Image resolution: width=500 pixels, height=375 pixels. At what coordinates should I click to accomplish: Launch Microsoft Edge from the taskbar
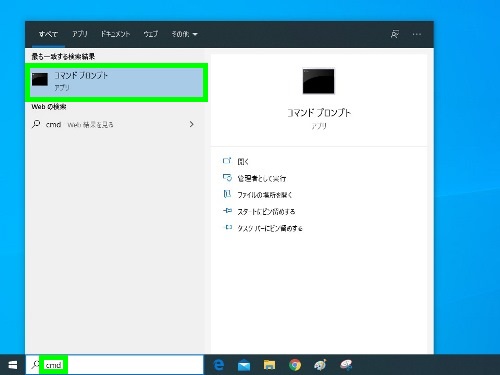[x=219, y=365]
